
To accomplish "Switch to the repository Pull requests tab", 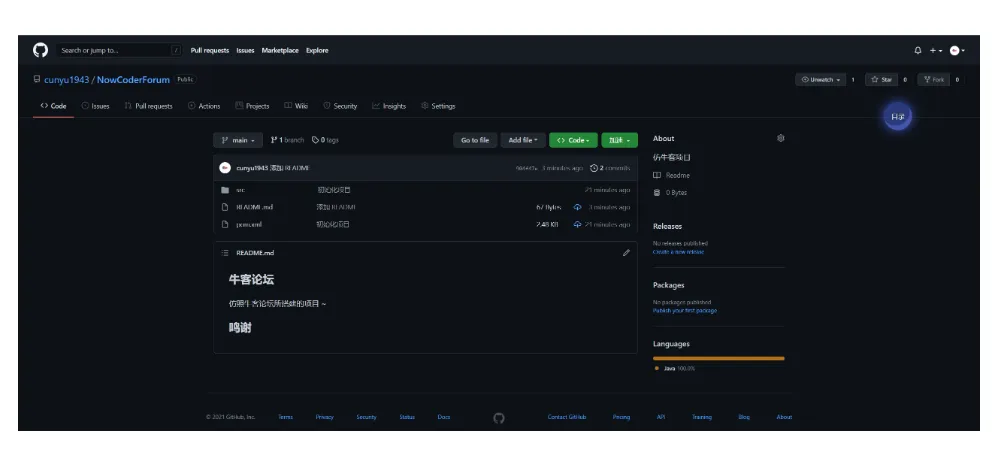I will coord(148,106).
